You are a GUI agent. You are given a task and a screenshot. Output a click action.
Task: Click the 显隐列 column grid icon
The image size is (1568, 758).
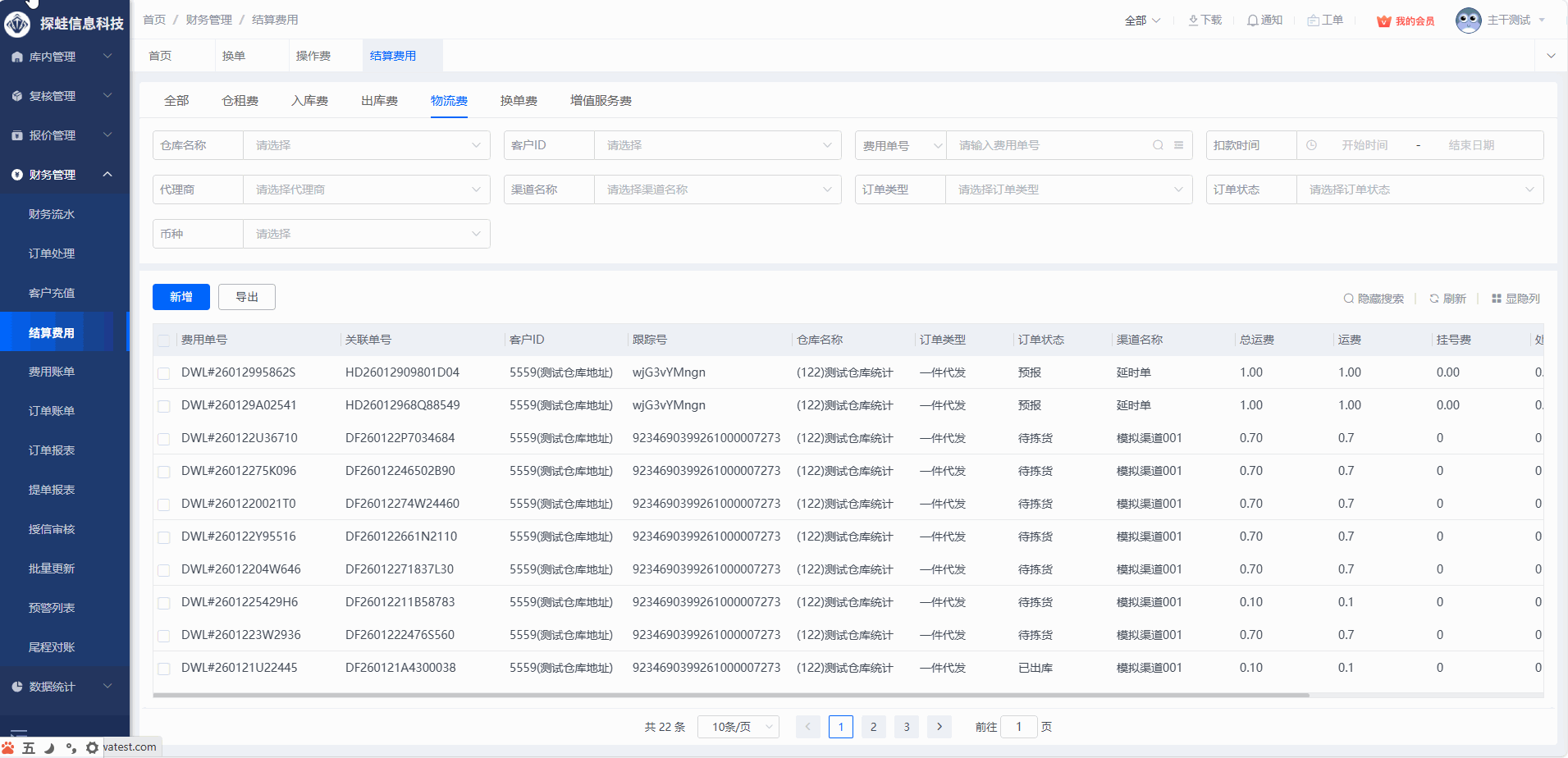[x=1497, y=299]
